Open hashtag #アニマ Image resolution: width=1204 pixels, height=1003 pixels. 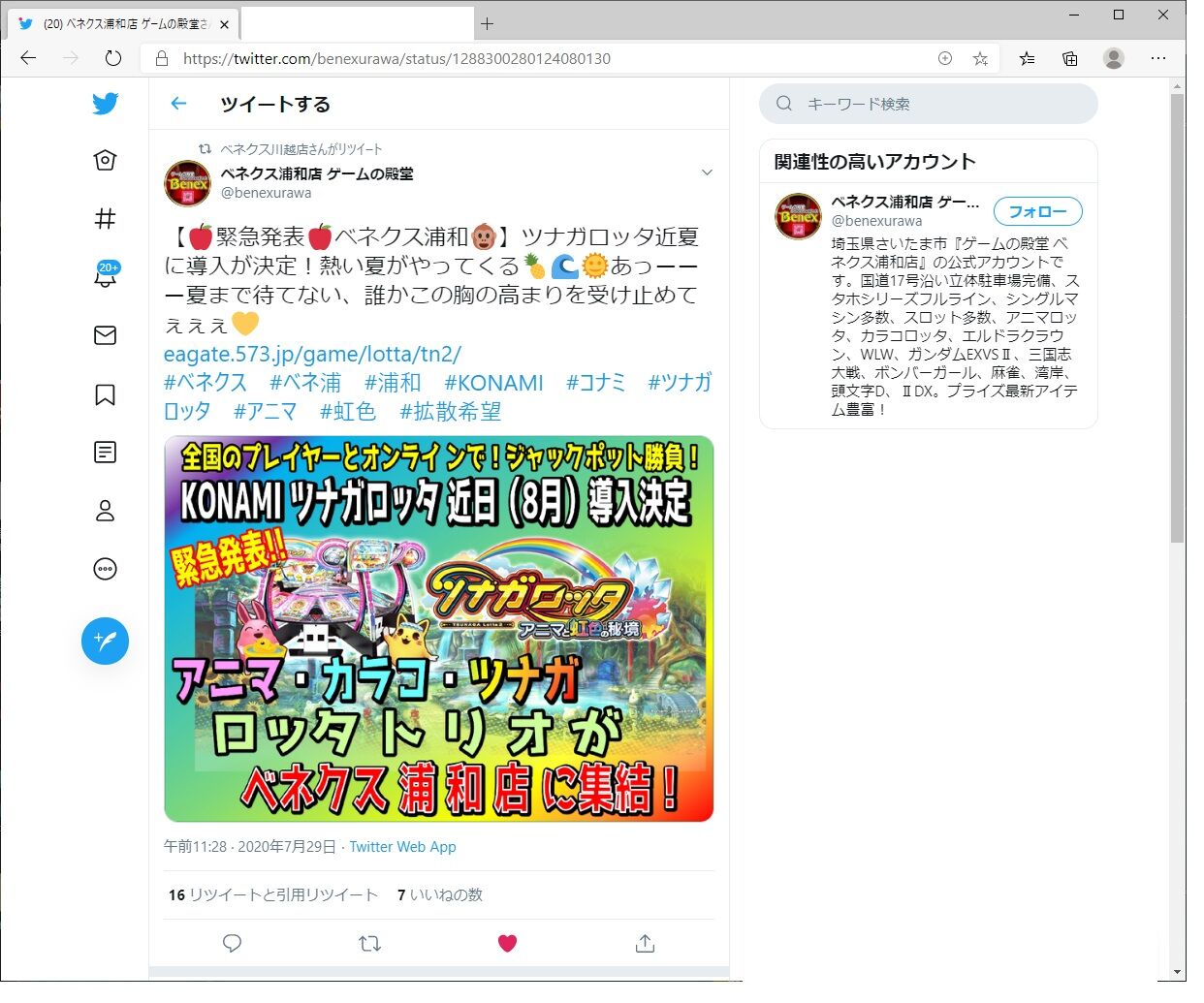pos(265,412)
